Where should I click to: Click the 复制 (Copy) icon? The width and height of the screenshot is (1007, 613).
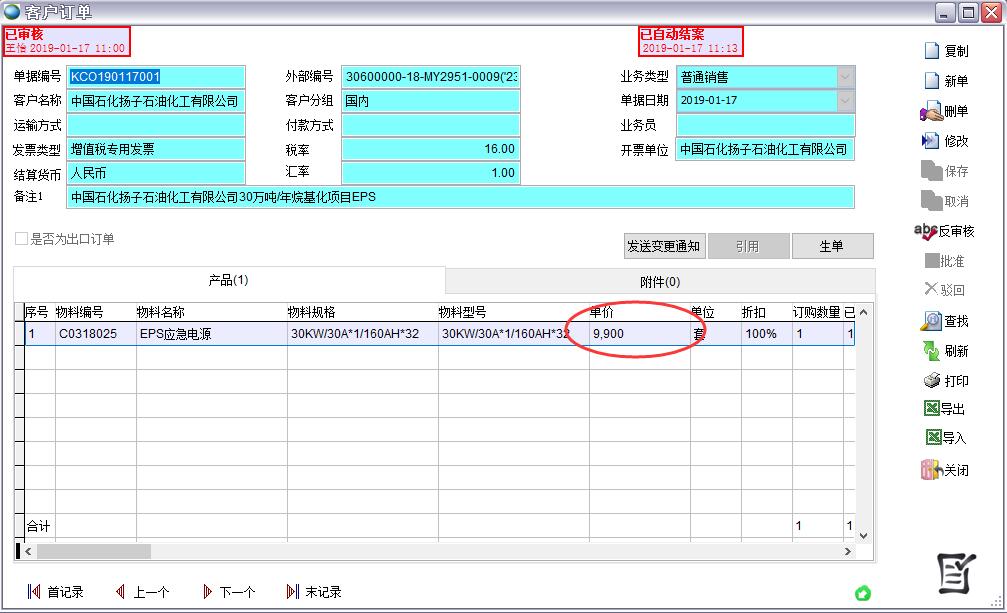point(946,51)
